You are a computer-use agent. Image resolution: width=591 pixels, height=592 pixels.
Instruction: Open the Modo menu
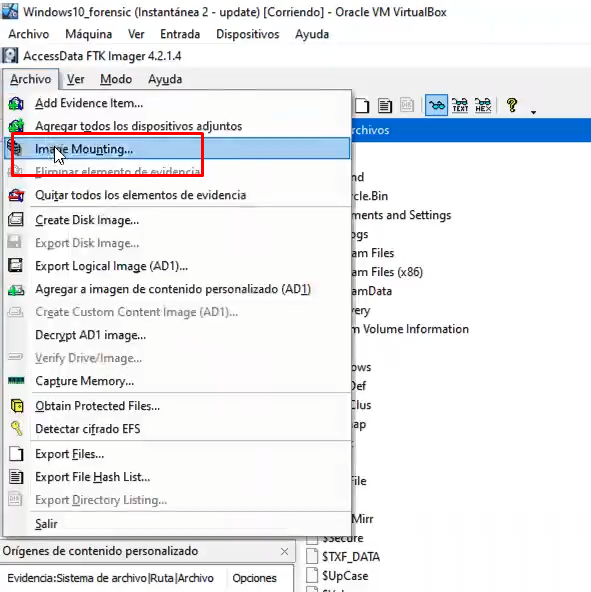click(116, 79)
